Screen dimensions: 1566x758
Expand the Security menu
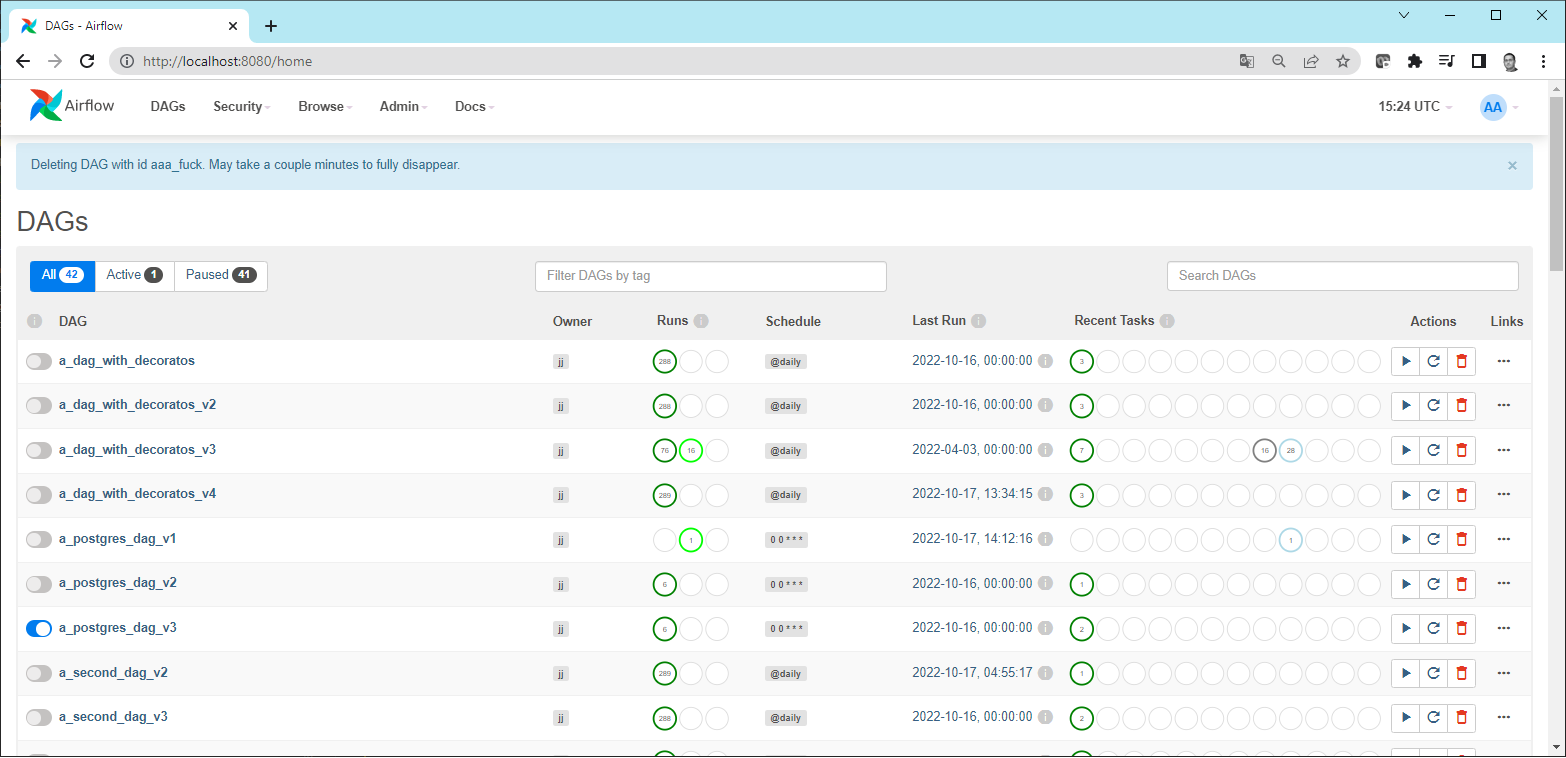click(x=241, y=107)
